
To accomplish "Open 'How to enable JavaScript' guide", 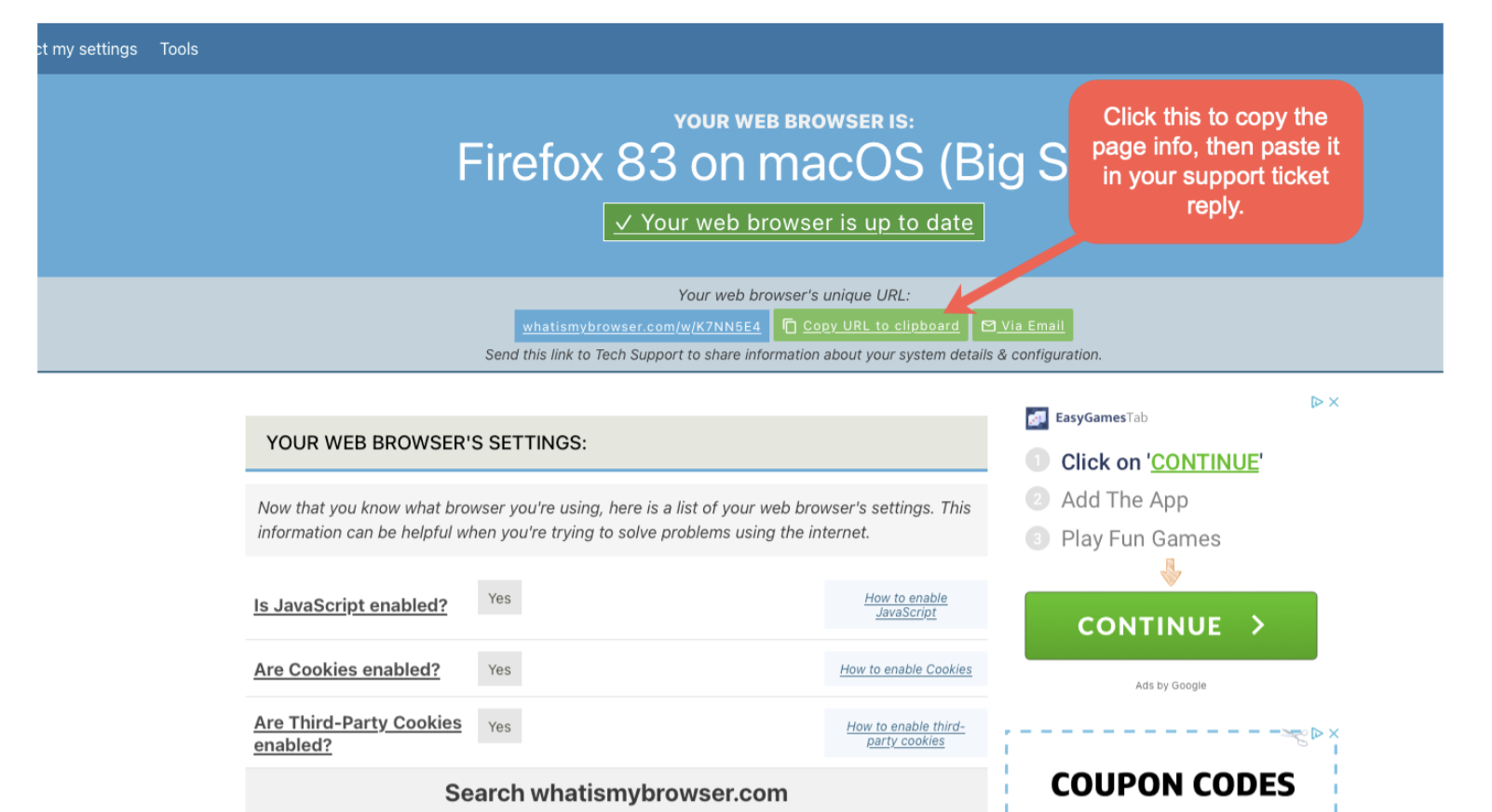I will click(905, 605).
